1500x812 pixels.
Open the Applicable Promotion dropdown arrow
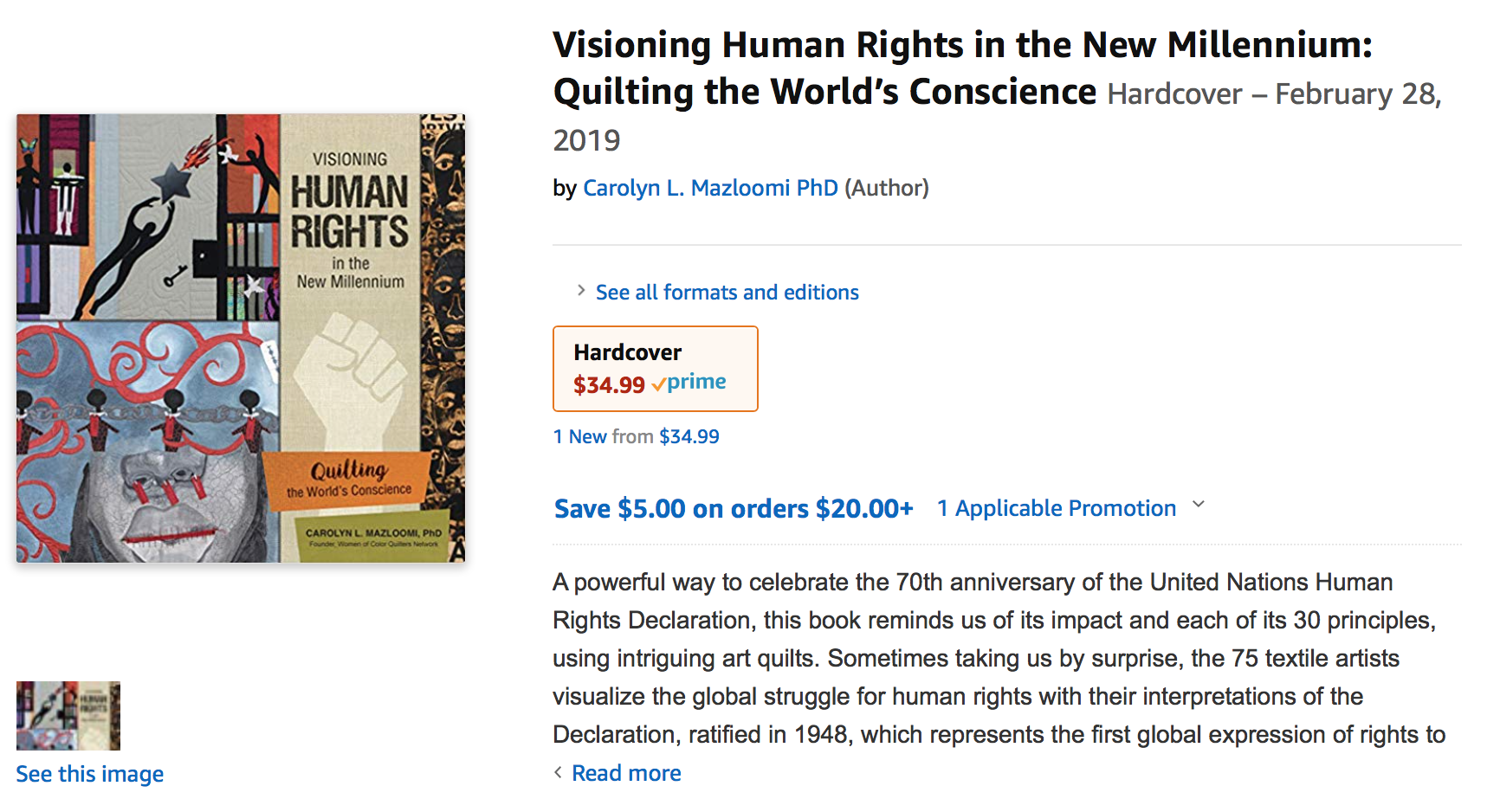pos(1199,505)
